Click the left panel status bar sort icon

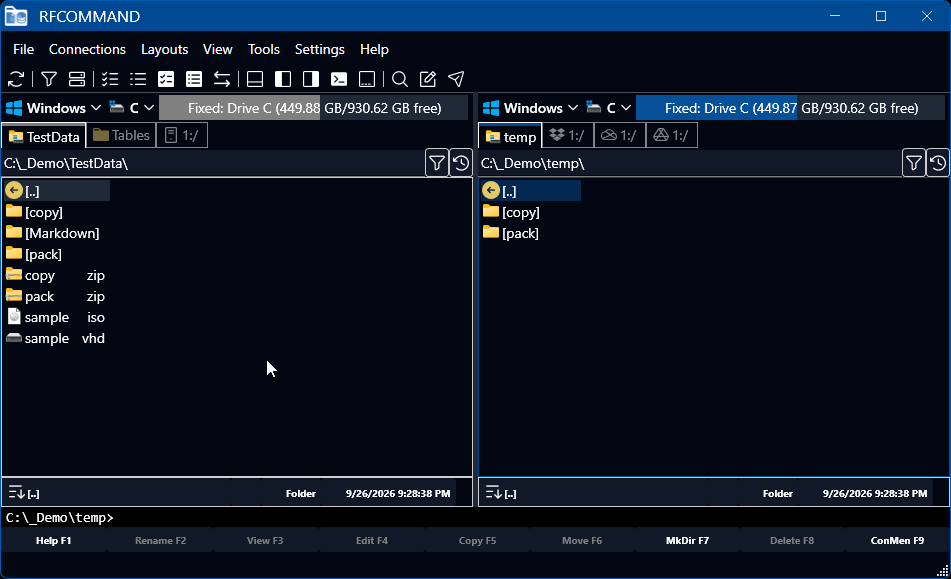pos(16,492)
